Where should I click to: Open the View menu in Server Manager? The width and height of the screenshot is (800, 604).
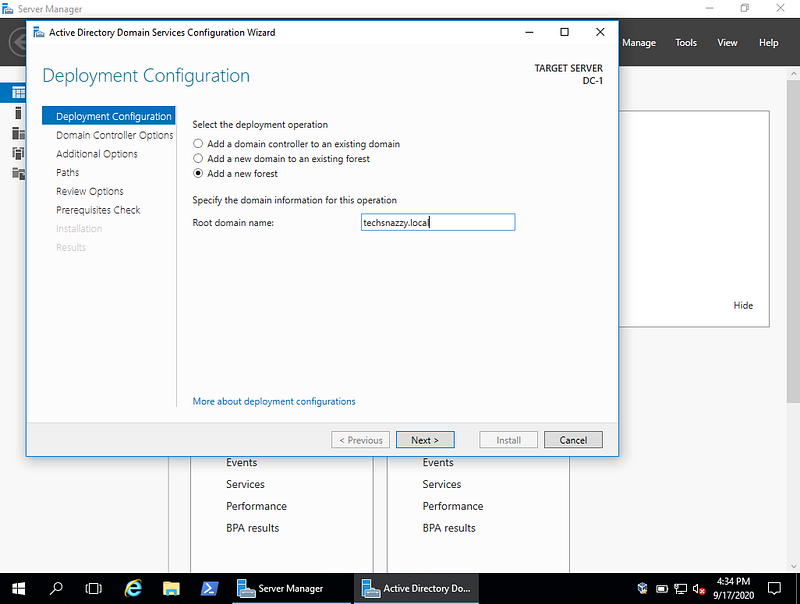coord(727,43)
